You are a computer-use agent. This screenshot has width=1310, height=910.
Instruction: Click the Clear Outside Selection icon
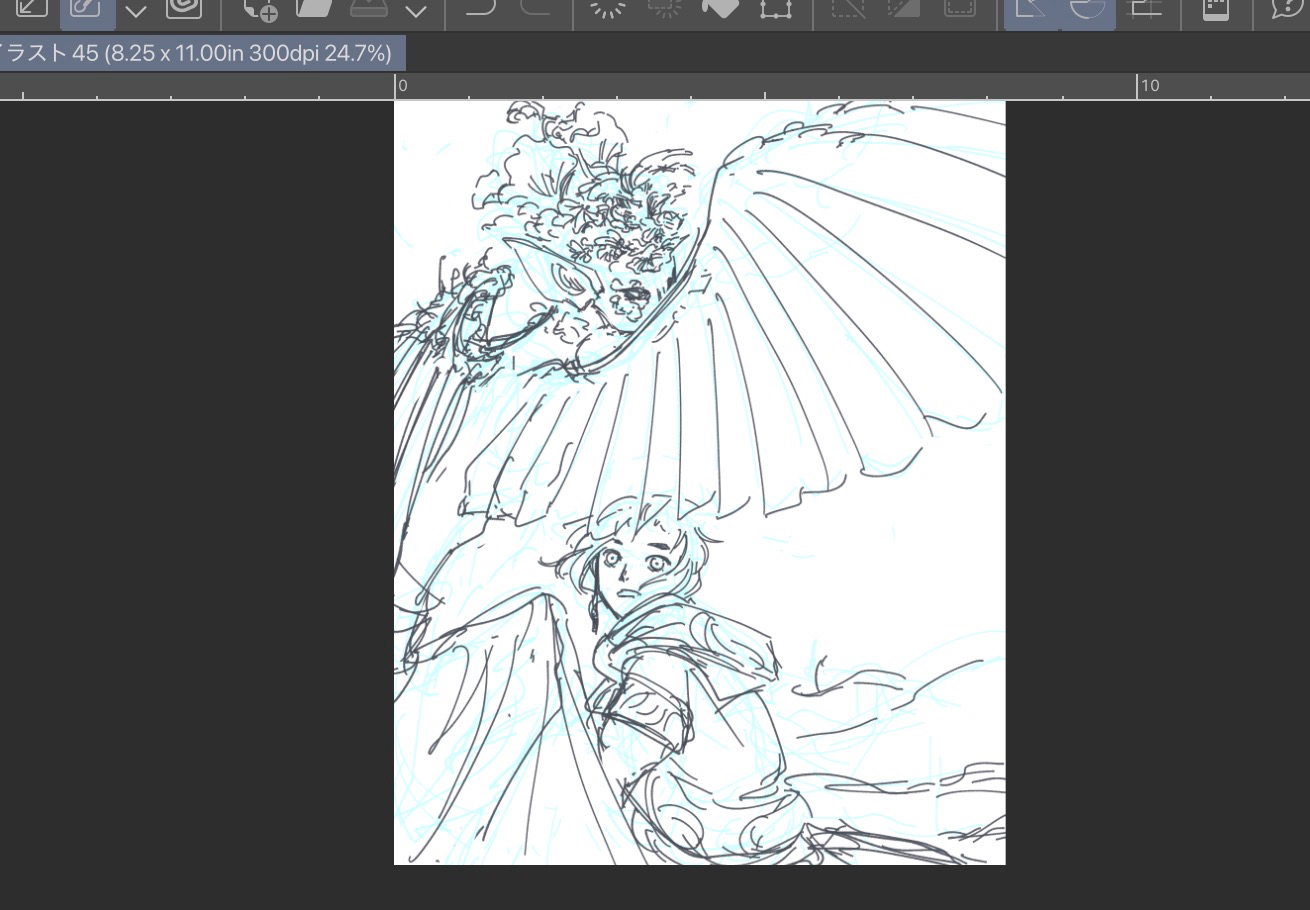pos(663,8)
